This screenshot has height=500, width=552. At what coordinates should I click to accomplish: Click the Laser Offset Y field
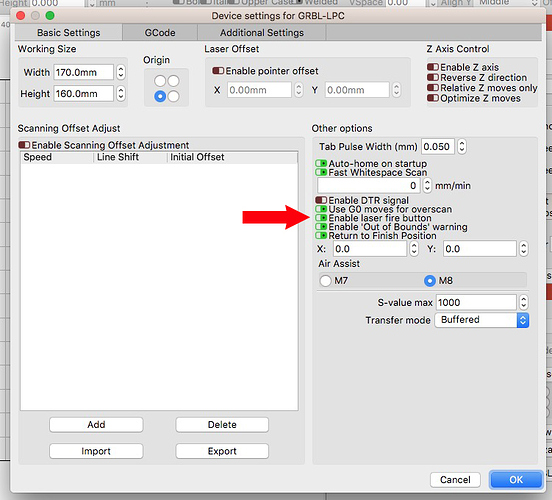coord(357,90)
